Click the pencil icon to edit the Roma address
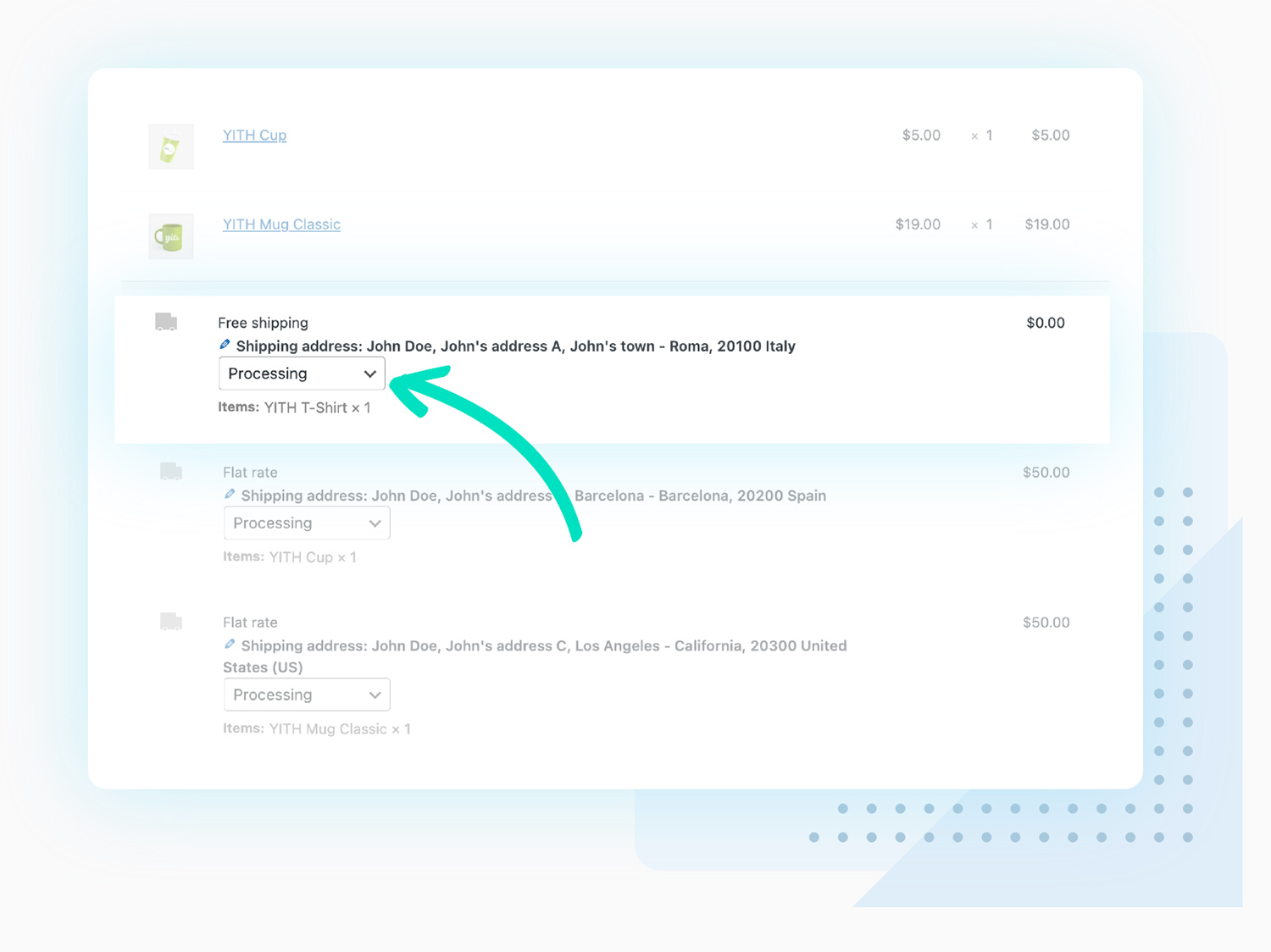The height and width of the screenshot is (952, 1271). [x=225, y=344]
